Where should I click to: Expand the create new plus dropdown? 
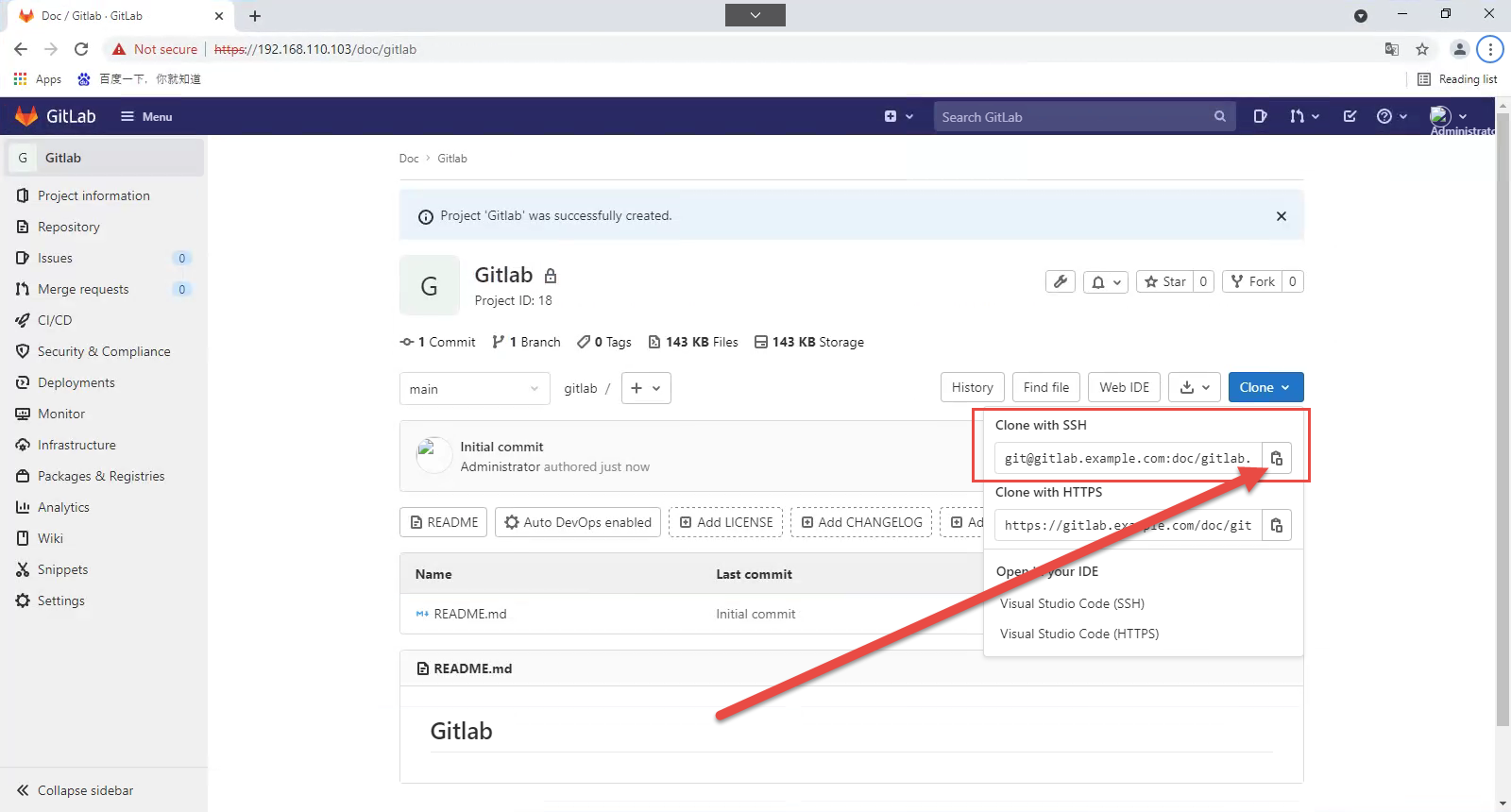(x=898, y=117)
